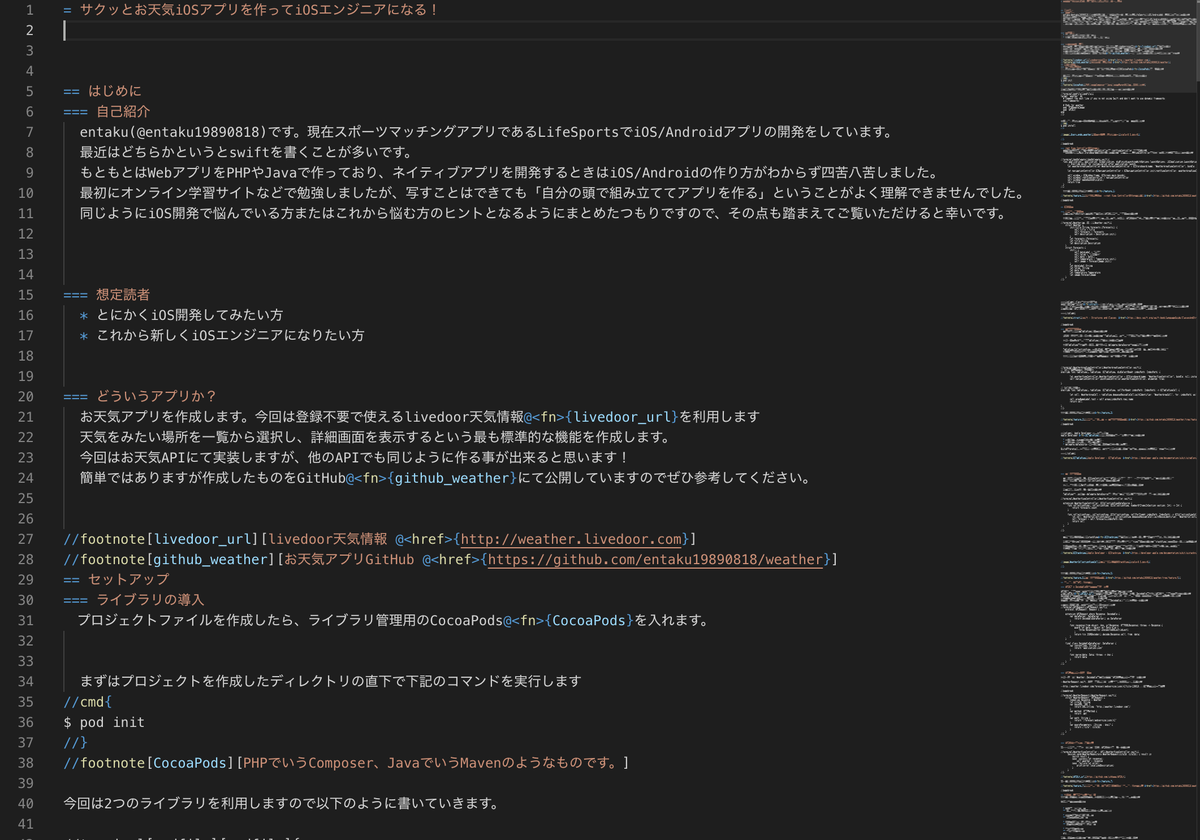Select line number 1 in the gutter
The height and width of the screenshot is (840, 1200).
(x=30, y=10)
